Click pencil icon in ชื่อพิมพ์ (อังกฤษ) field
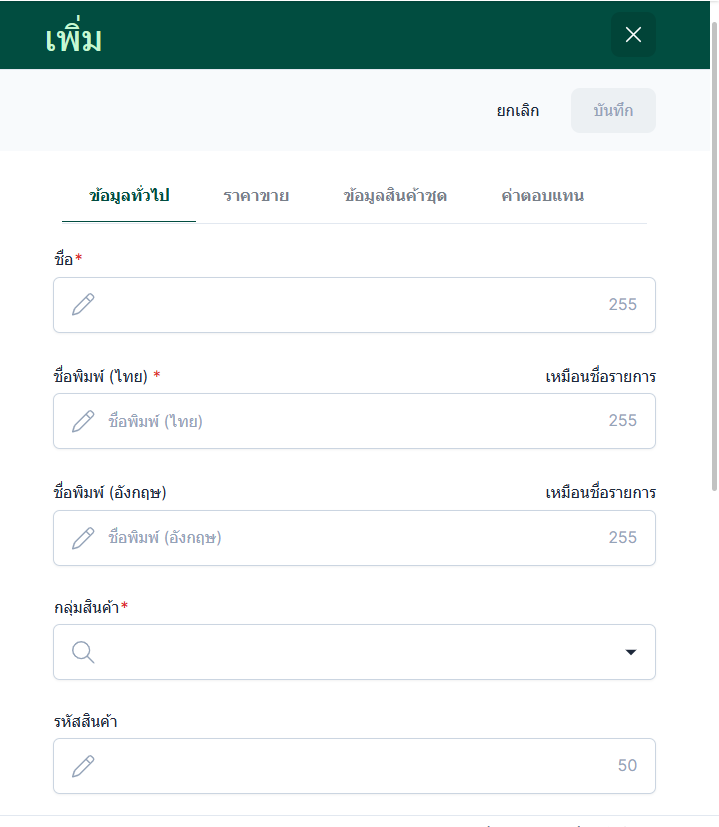This screenshot has height=827, width=719. click(83, 538)
